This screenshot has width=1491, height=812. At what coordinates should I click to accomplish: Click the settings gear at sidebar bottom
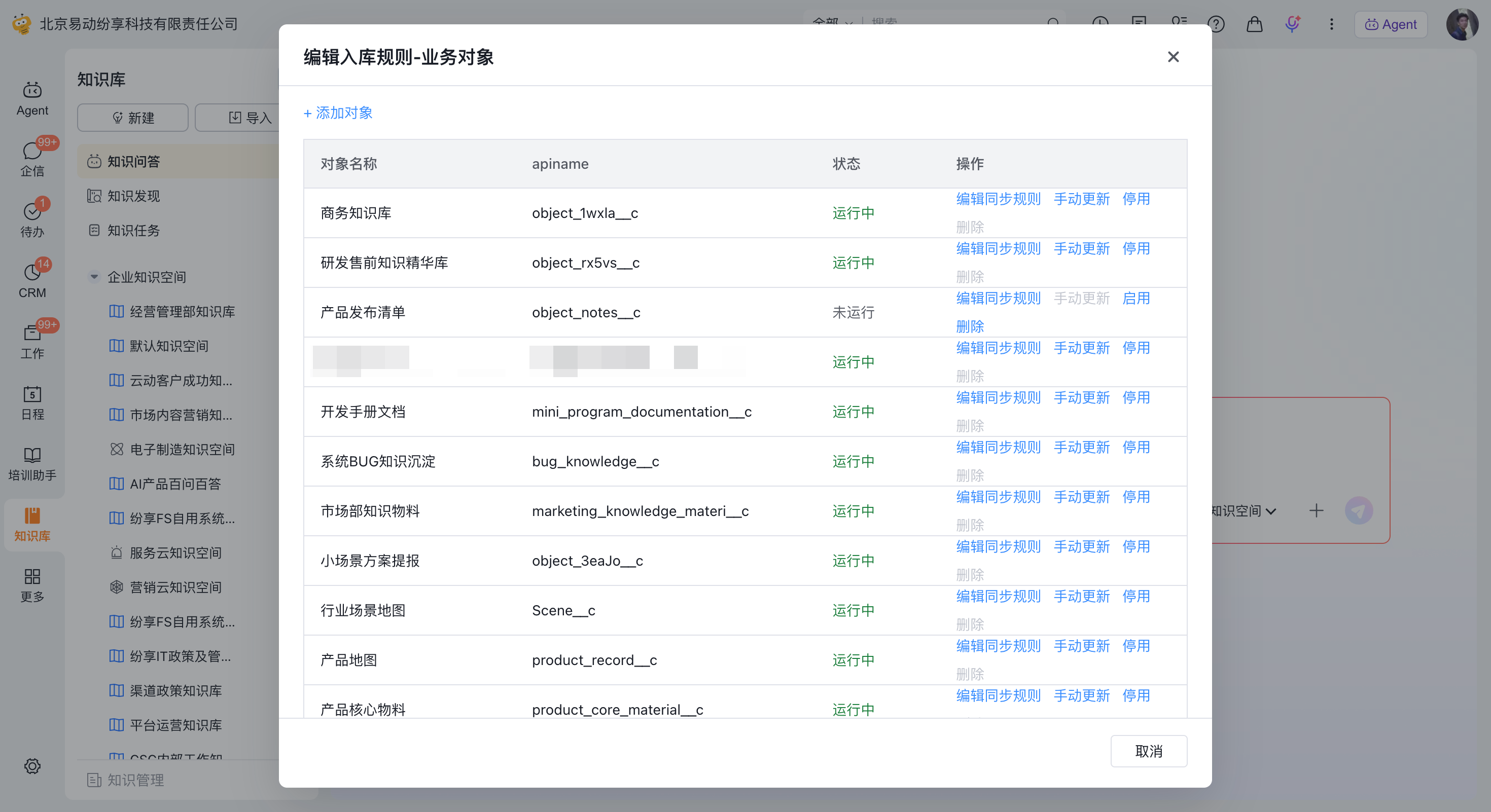coord(32,766)
